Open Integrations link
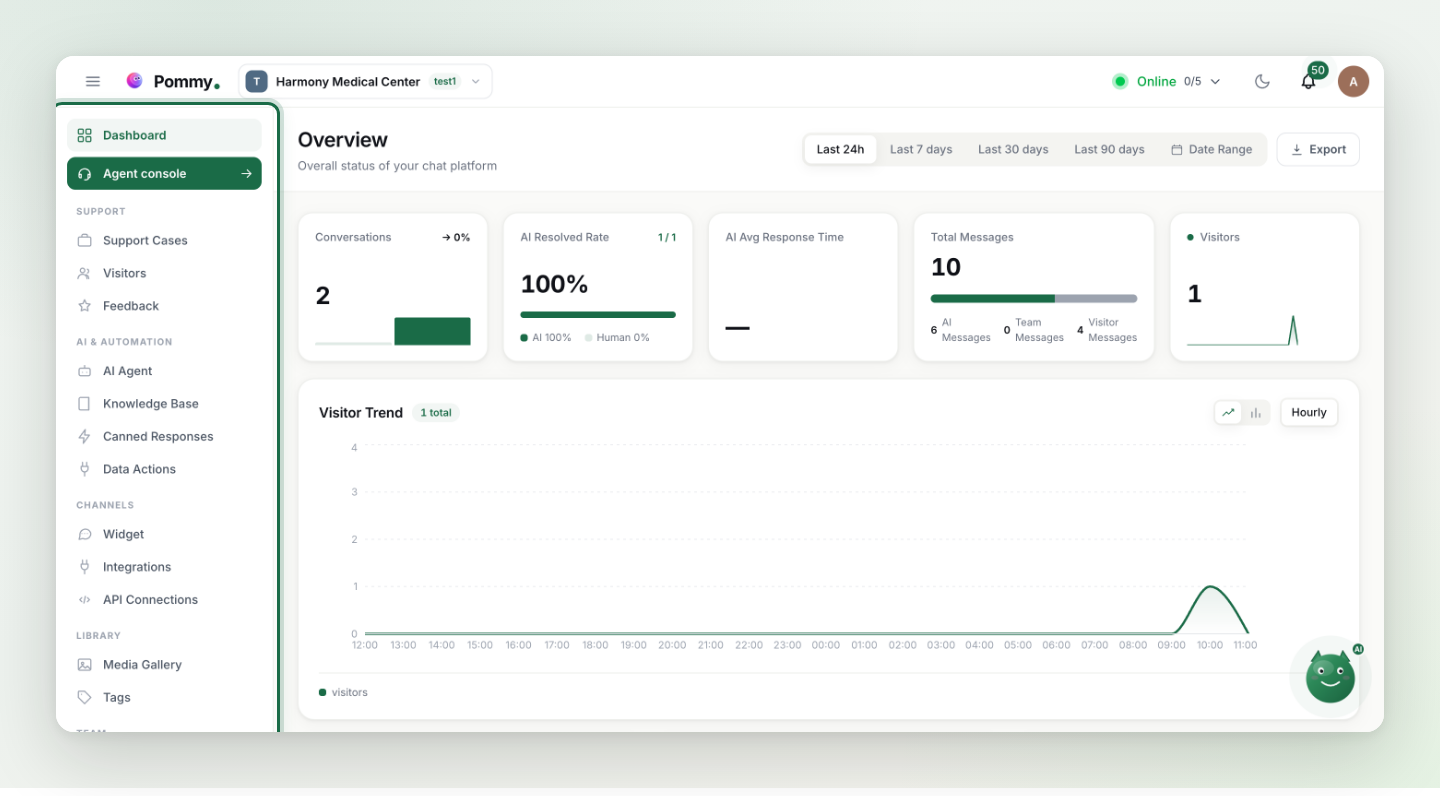The height and width of the screenshot is (796, 1440). point(164,567)
